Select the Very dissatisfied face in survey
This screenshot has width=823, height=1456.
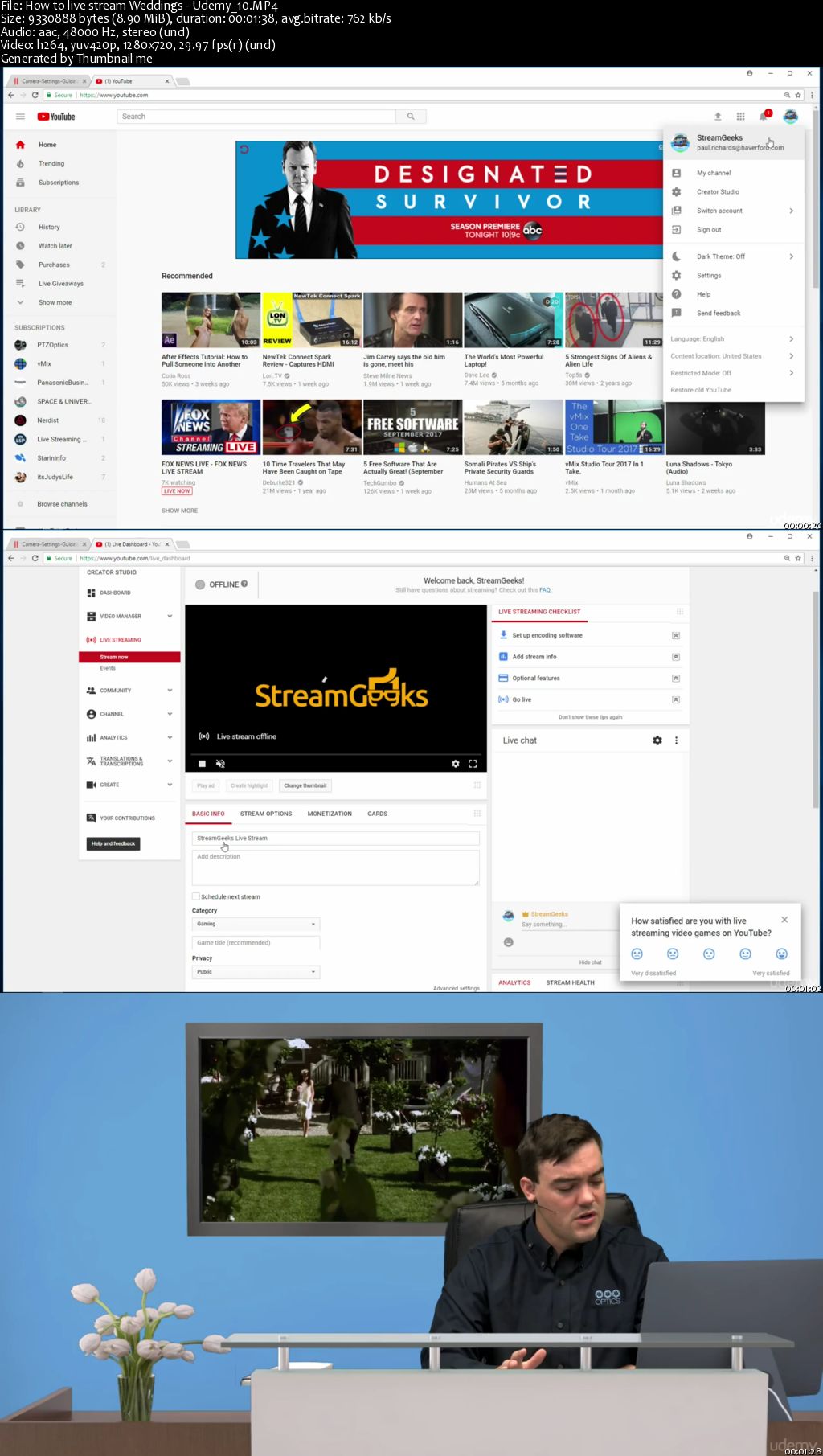click(637, 954)
